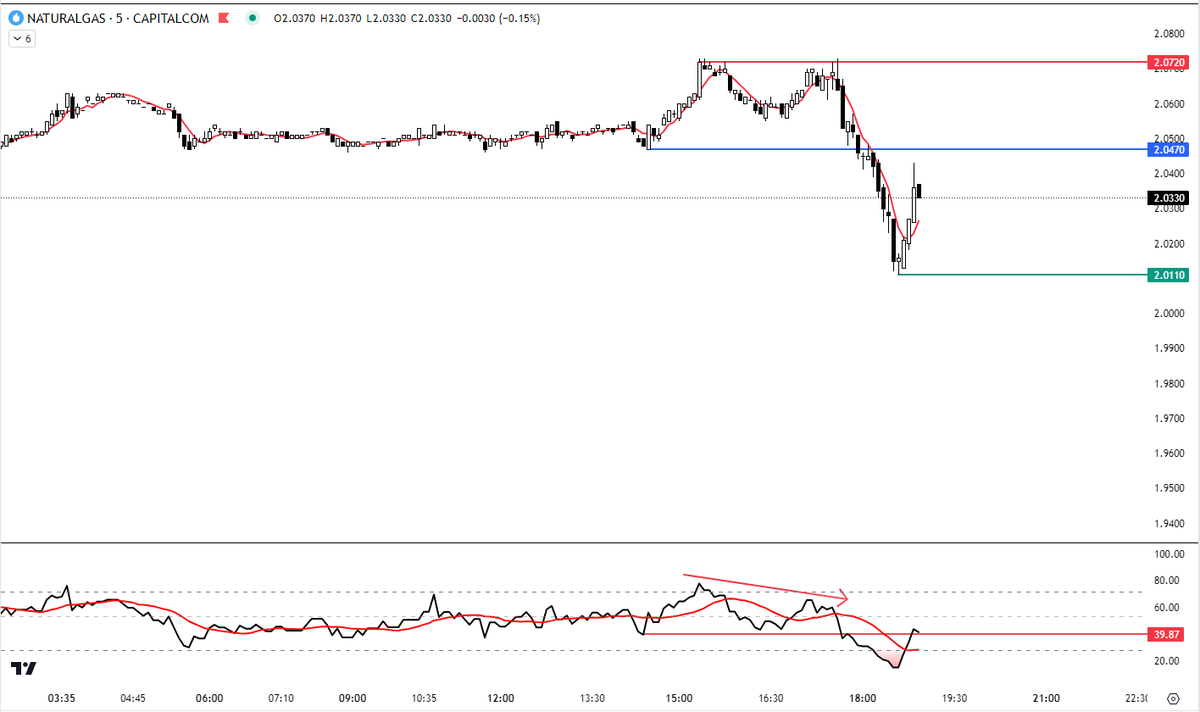Click the 19:30 time axis label
Image resolution: width=1200 pixels, height=712 pixels.
click(x=954, y=699)
